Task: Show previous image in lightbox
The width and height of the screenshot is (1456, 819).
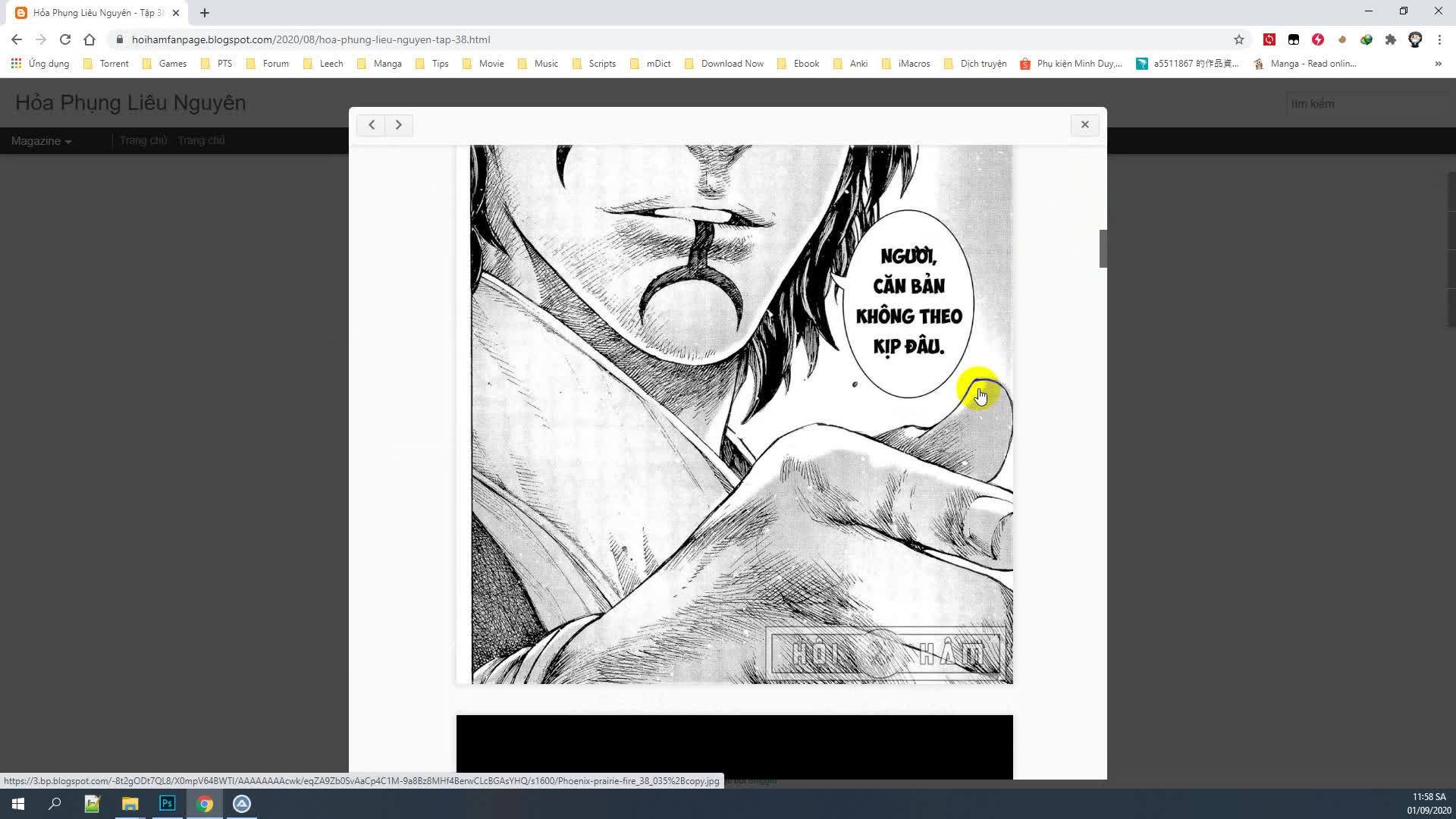Action: (x=372, y=125)
